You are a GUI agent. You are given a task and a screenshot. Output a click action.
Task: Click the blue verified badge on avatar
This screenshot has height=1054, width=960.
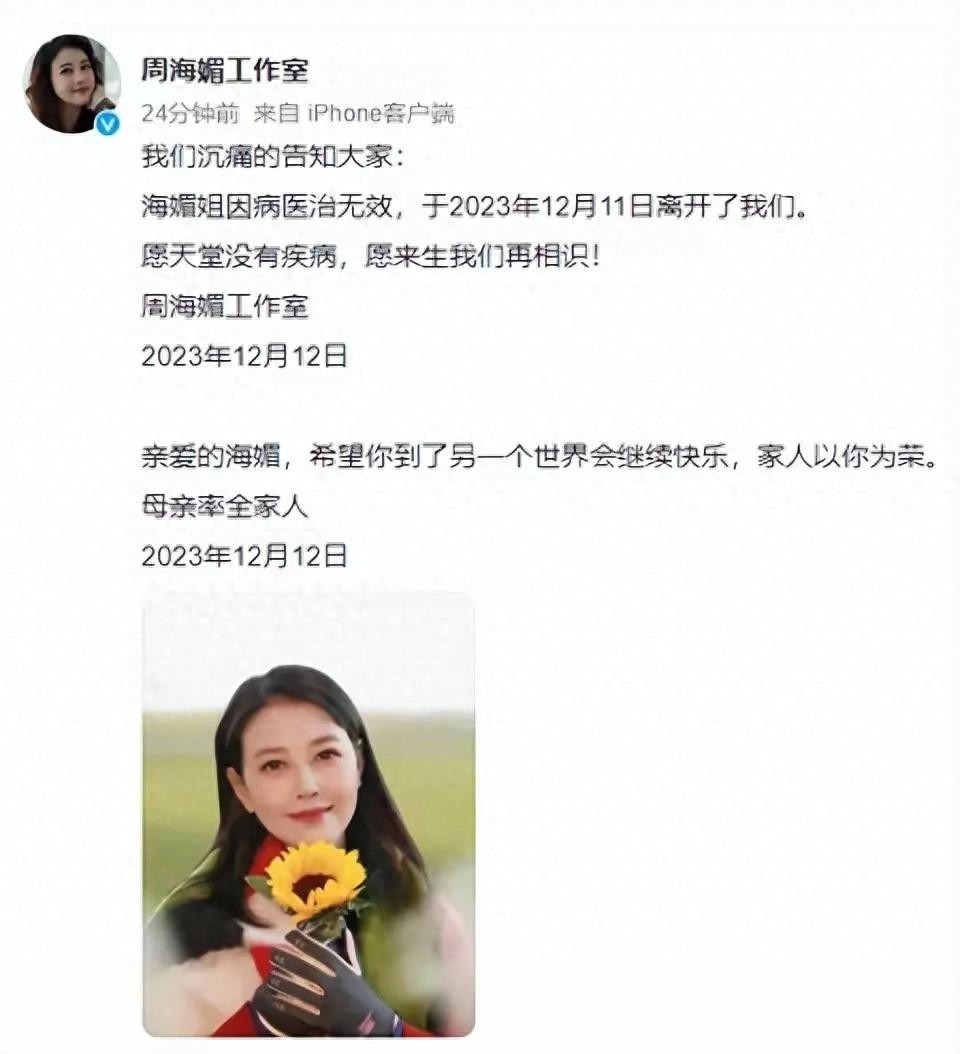(x=108, y=124)
